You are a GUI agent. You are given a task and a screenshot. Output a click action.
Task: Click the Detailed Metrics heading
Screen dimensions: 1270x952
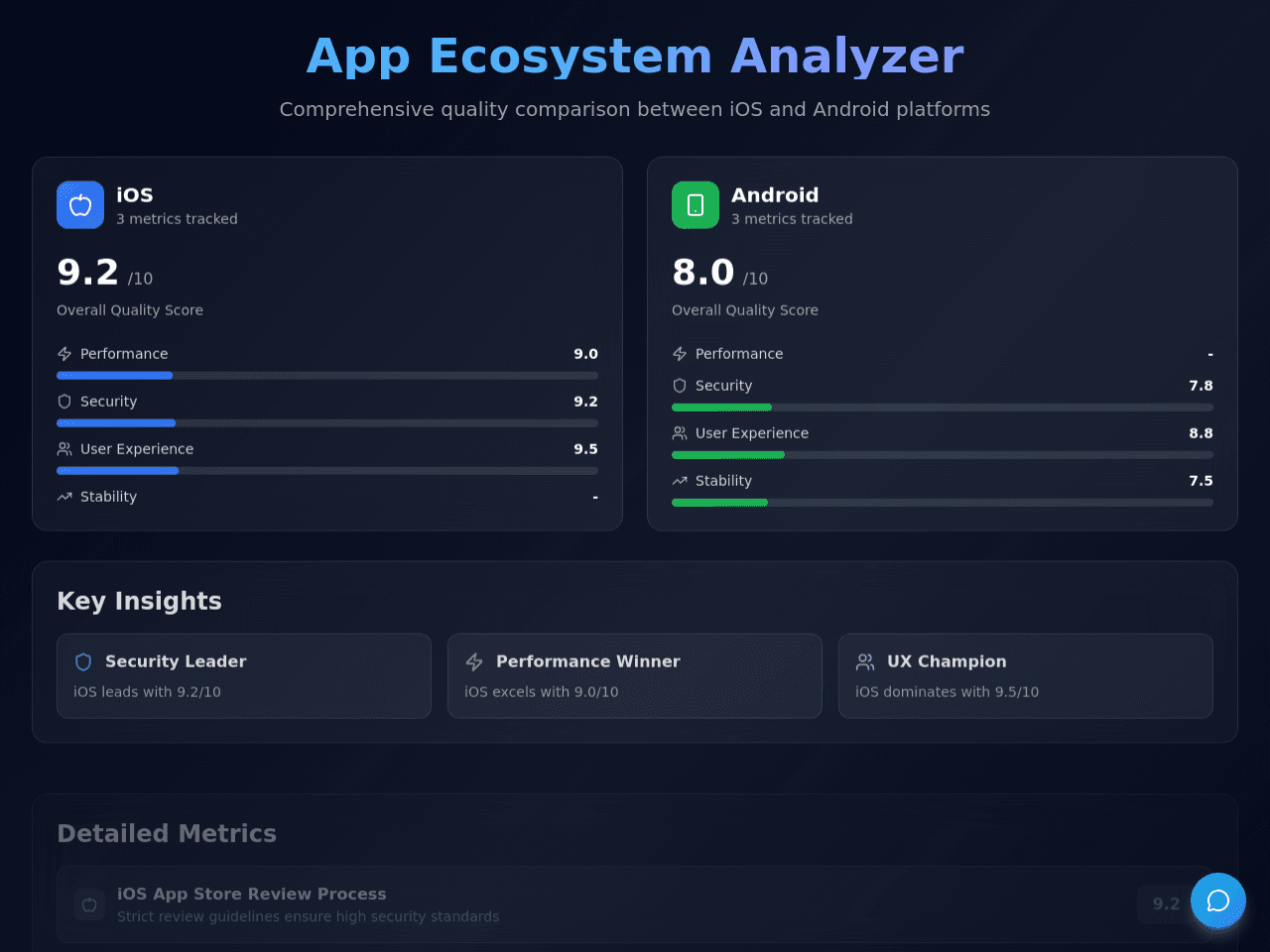pos(167,833)
